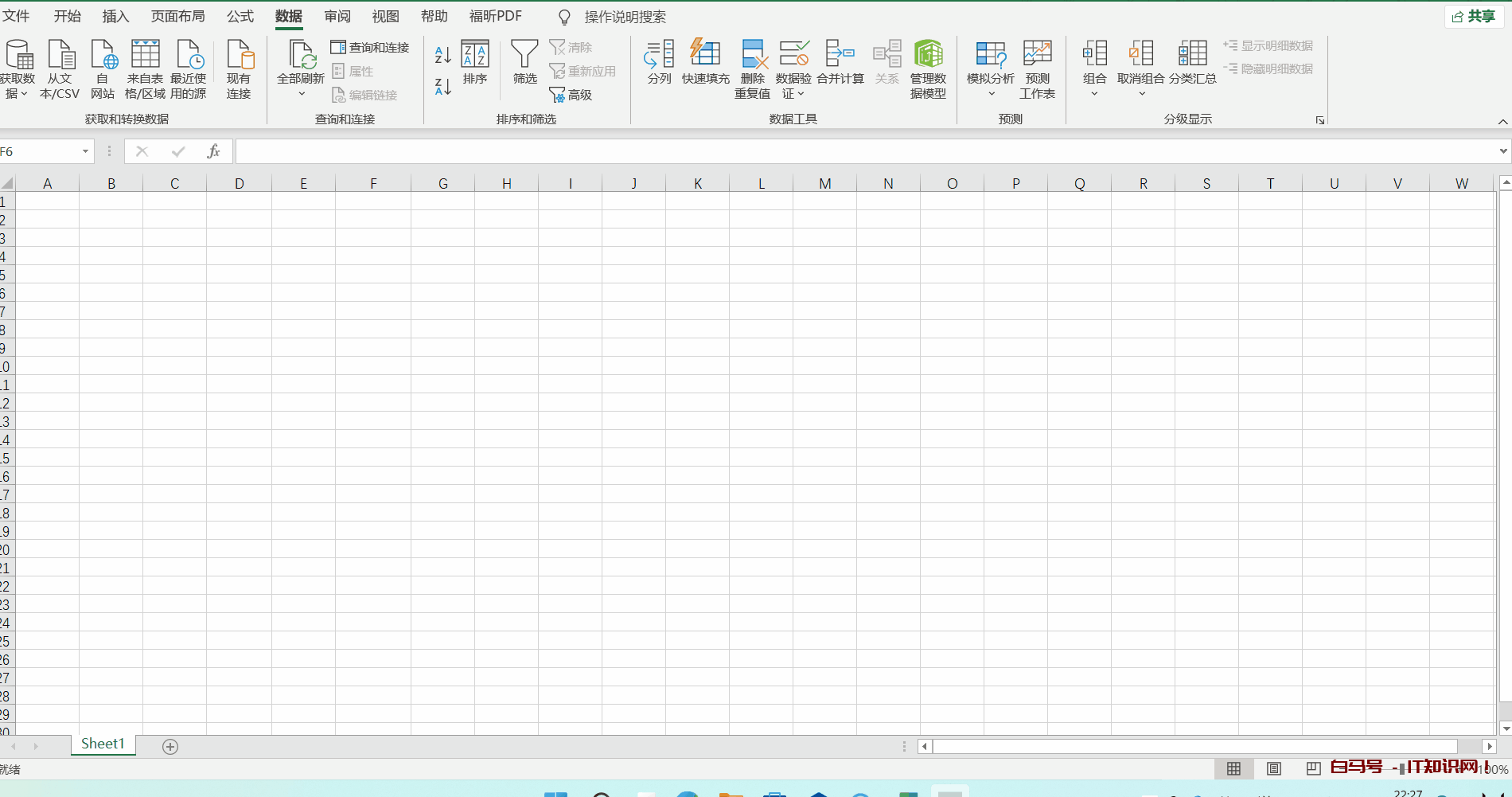Switch to the Insert (插入) tab
The height and width of the screenshot is (797, 1512).
pos(115,16)
